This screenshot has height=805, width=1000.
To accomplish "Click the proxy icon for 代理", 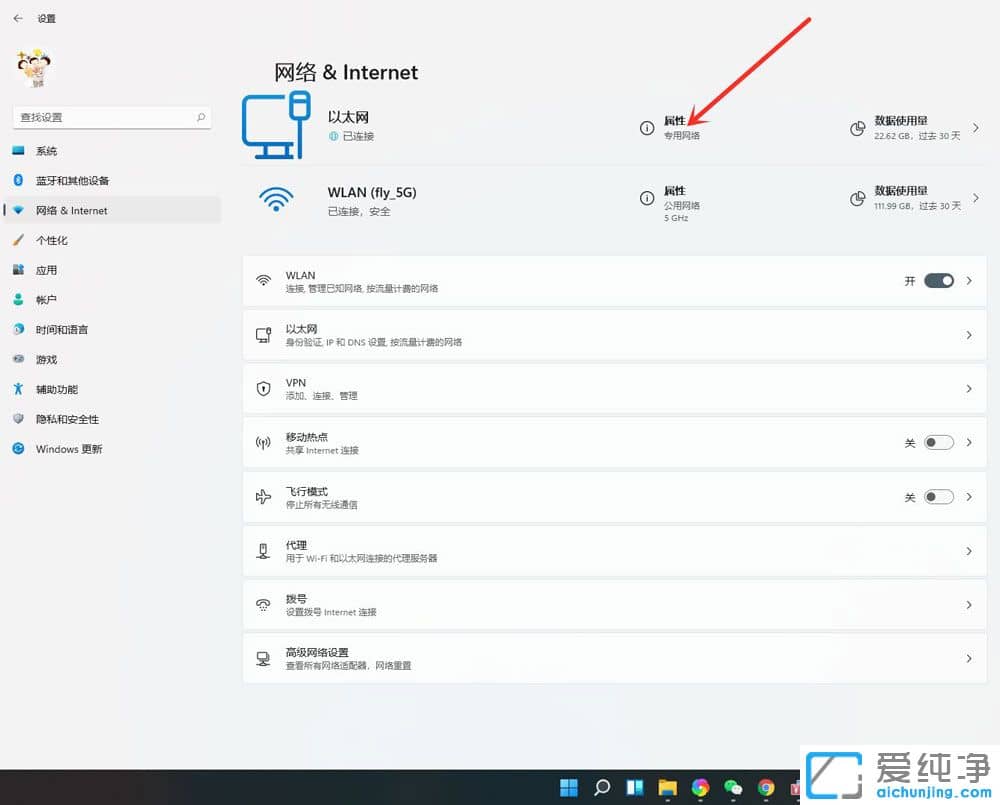I will [x=263, y=551].
